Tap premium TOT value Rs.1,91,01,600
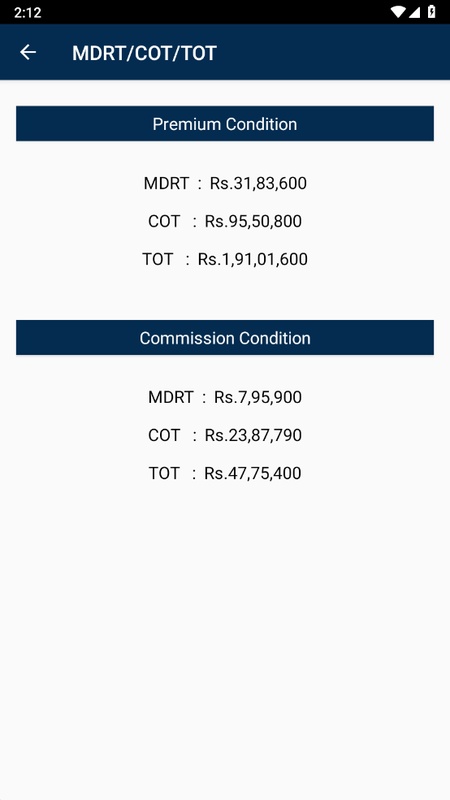 (253, 259)
